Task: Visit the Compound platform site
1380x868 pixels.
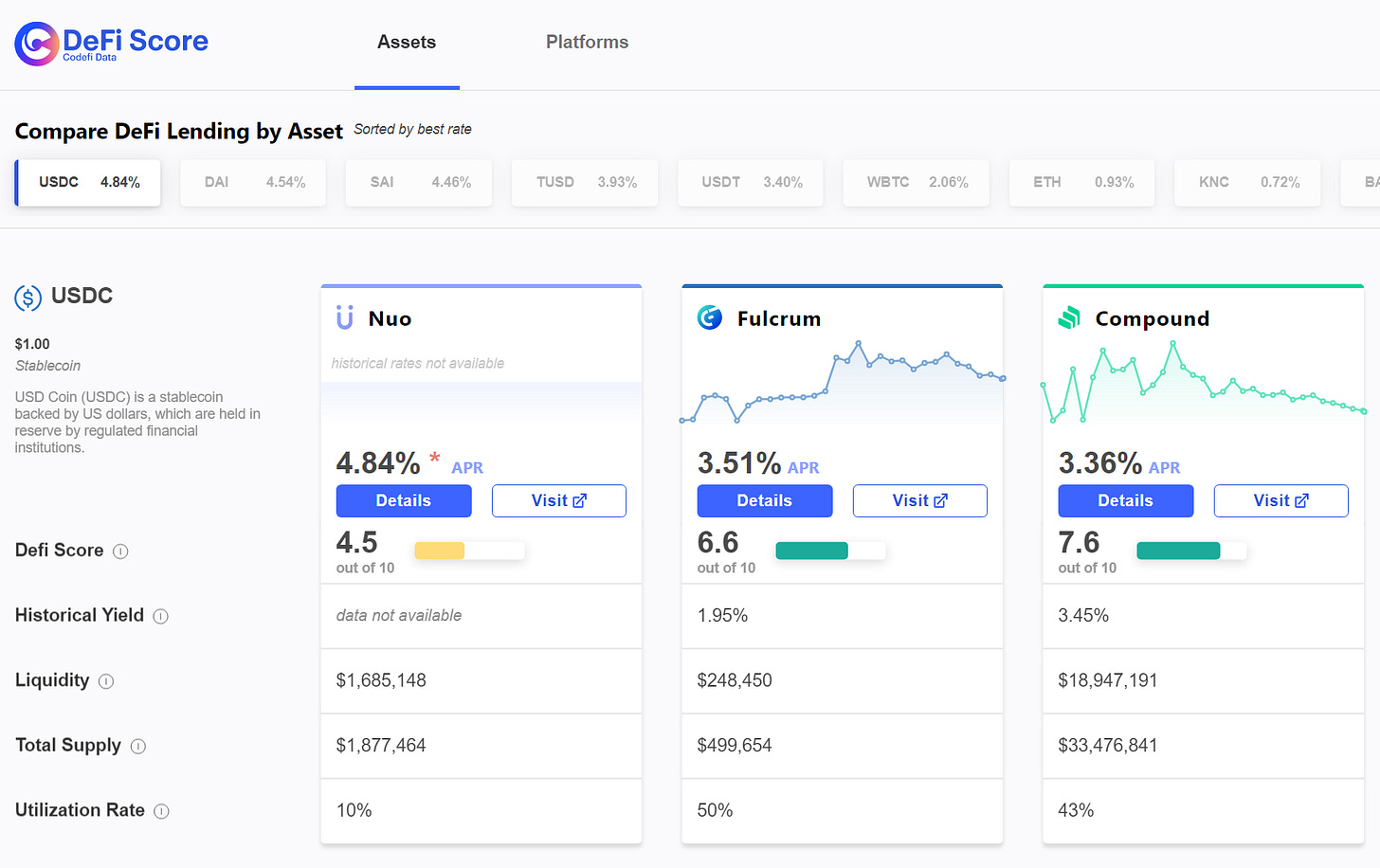Action: (x=1281, y=500)
